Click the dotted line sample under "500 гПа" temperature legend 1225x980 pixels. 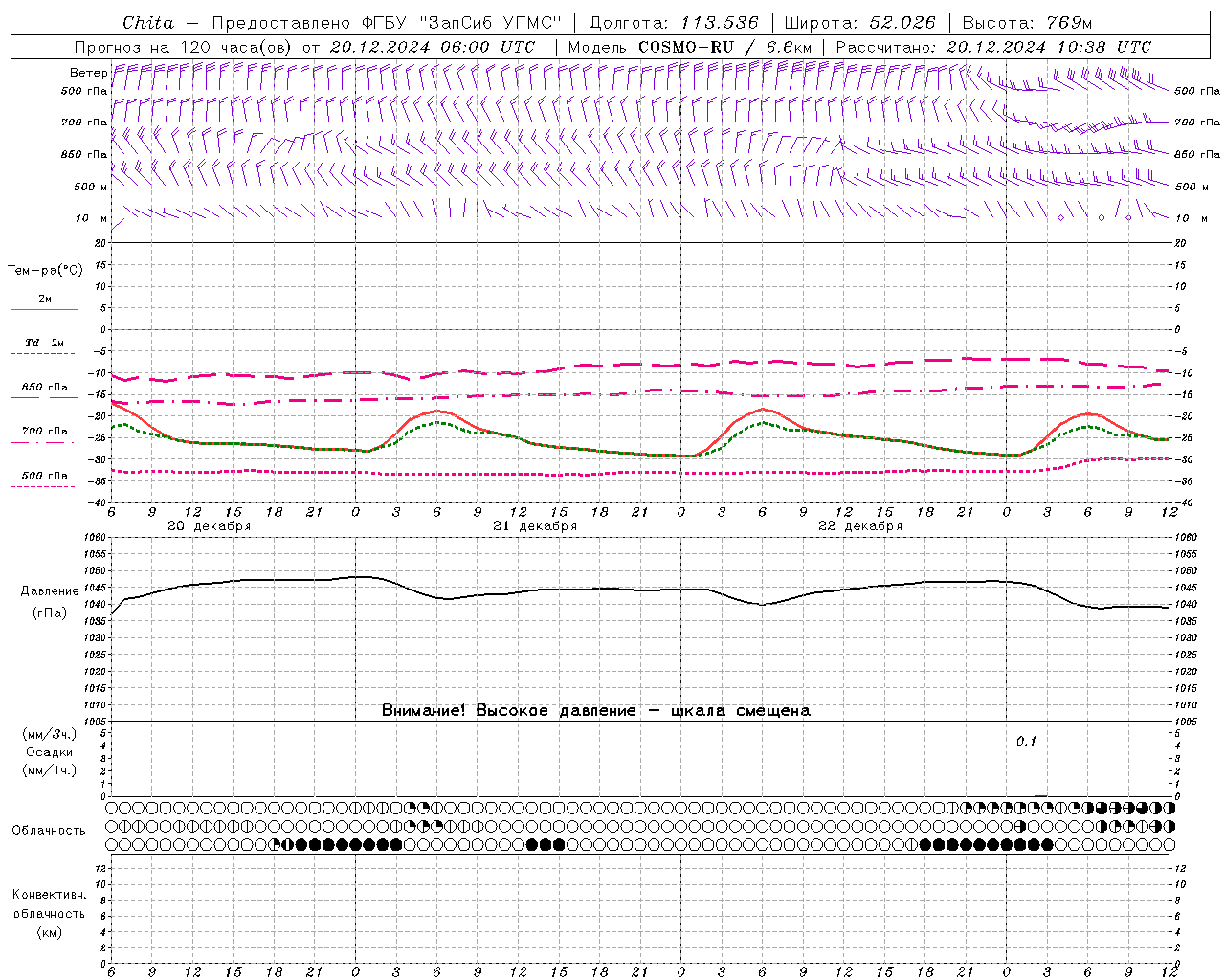(43, 486)
